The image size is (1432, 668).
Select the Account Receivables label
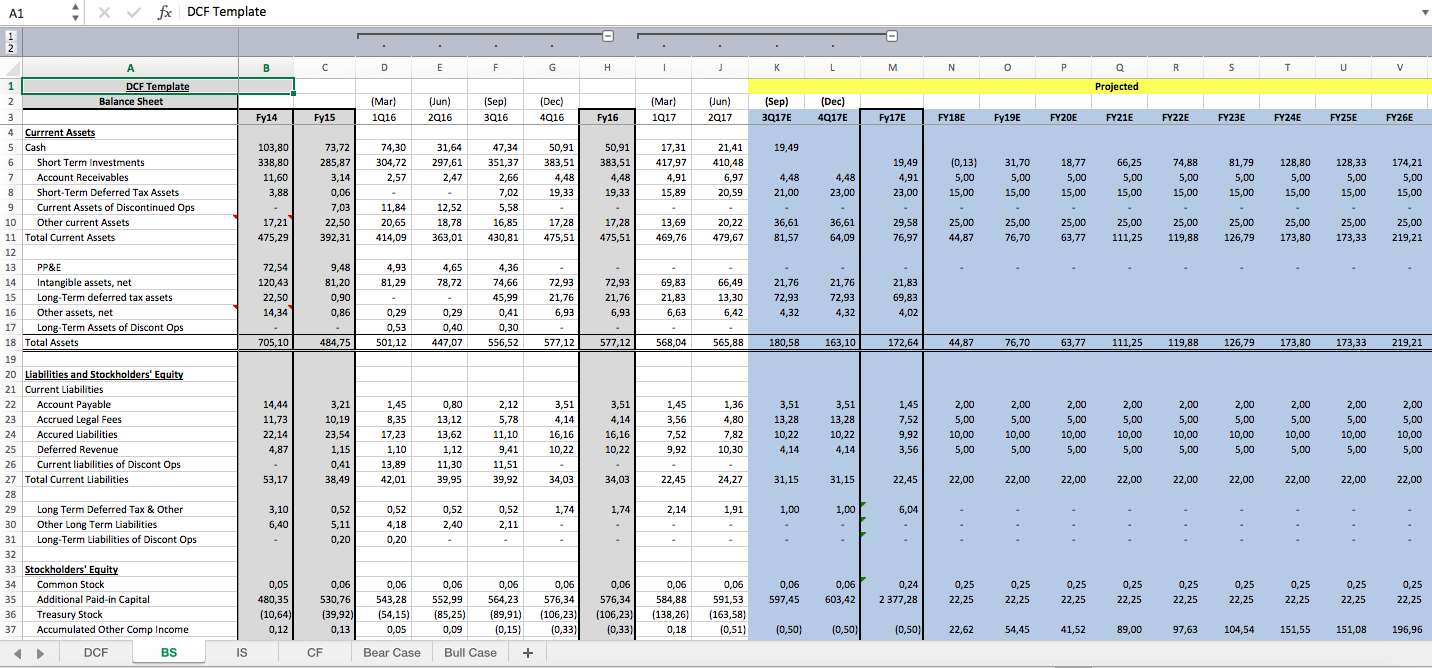click(83, 177)
